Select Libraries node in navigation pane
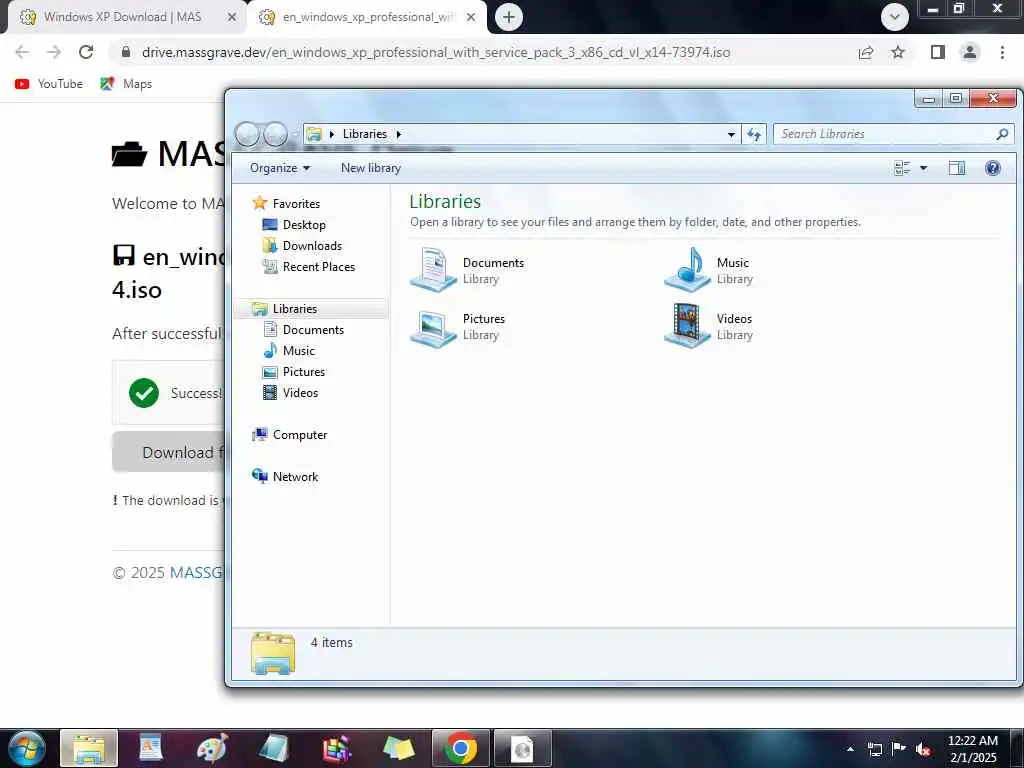 point(295,308)
